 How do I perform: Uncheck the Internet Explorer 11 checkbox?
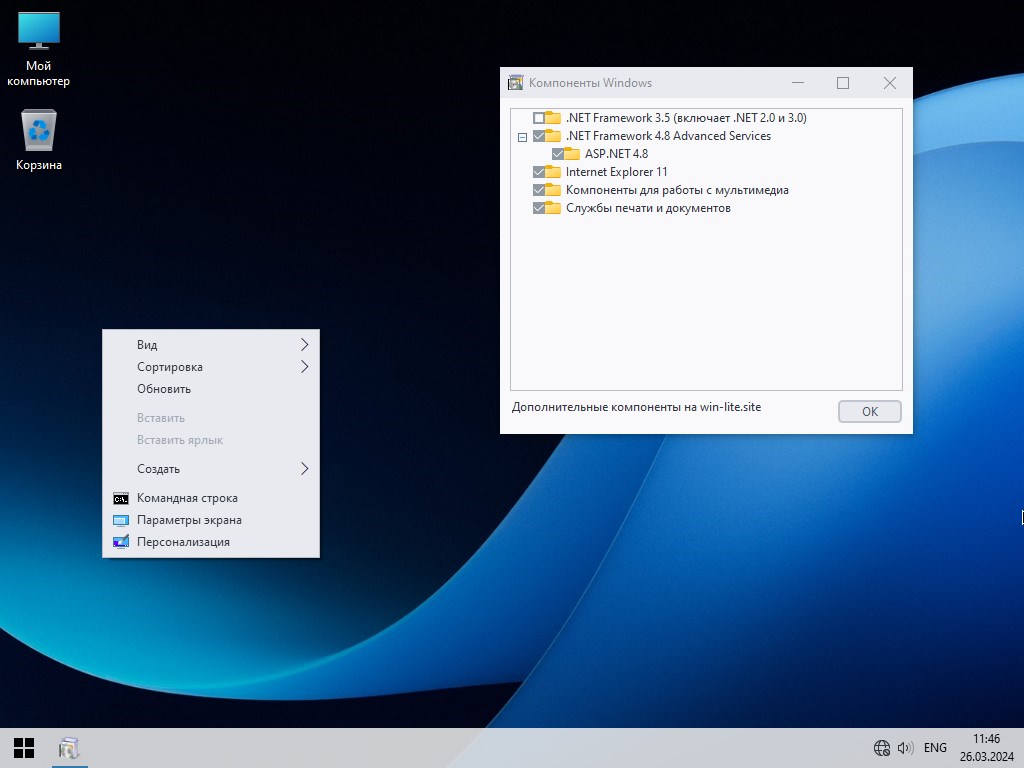tap(539, 172)
